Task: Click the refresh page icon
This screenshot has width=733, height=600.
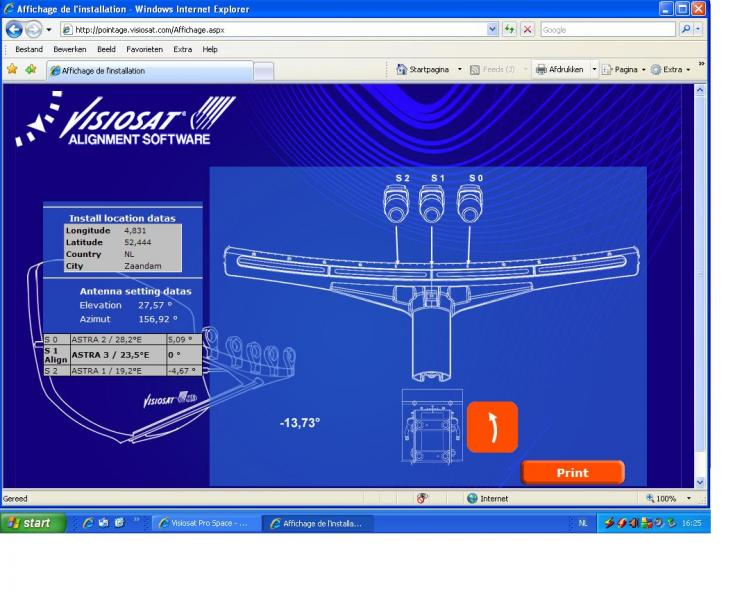Action: [x=510, y=30]
